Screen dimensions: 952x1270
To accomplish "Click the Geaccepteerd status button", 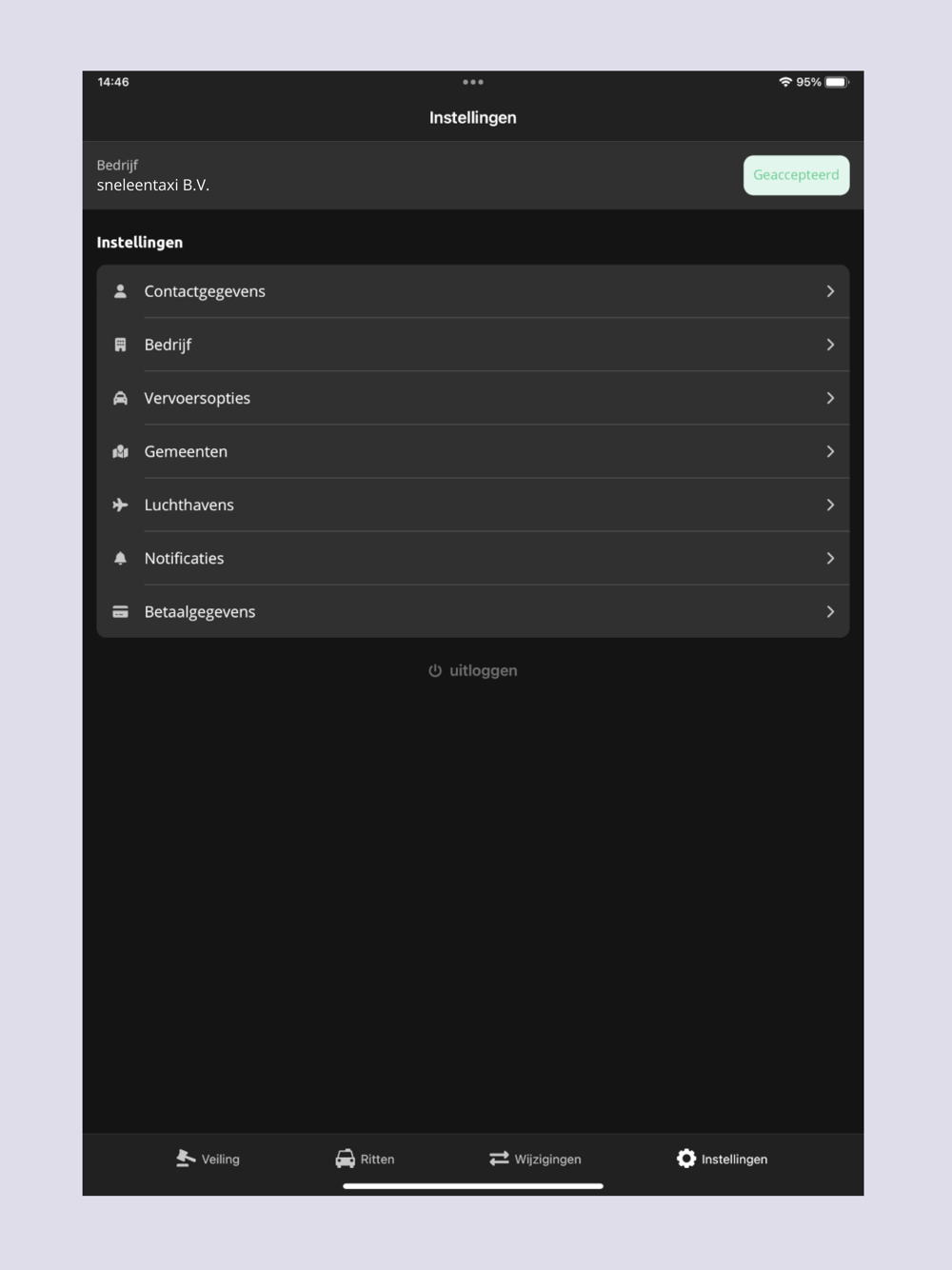I will point(796,175).
